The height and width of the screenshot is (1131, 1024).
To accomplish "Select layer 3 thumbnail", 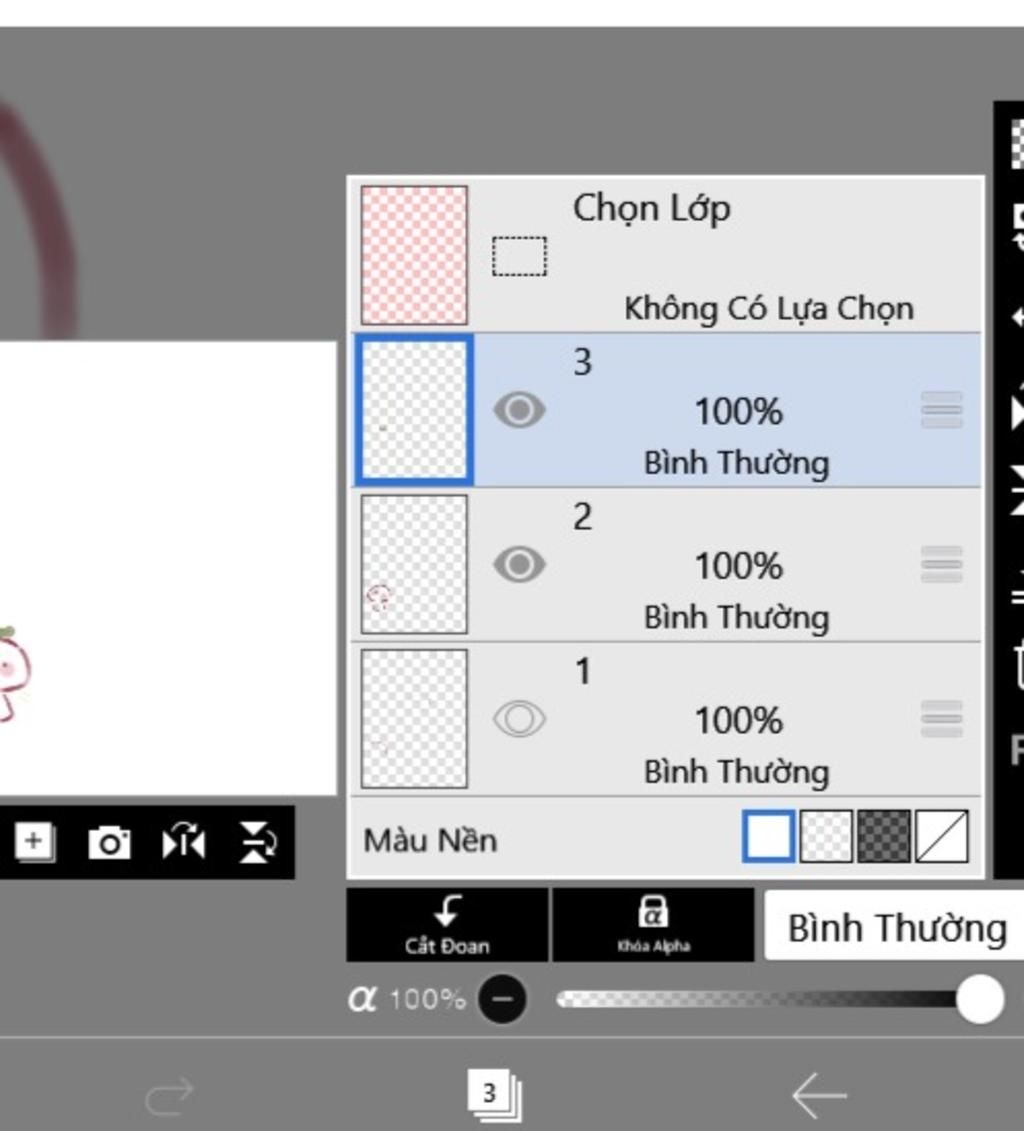I will 414,410.
